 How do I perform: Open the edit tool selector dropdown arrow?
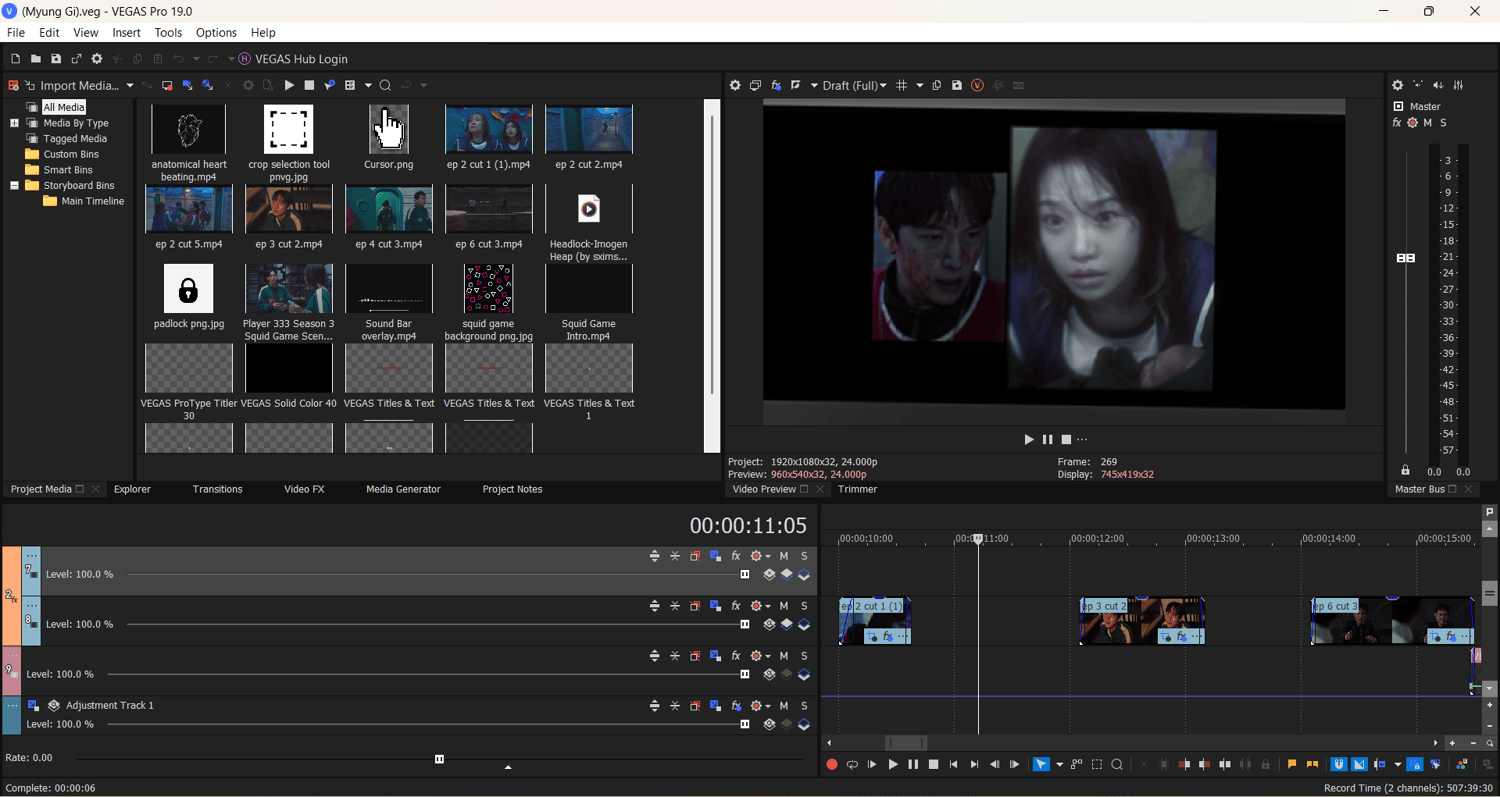pos(1059,765)
